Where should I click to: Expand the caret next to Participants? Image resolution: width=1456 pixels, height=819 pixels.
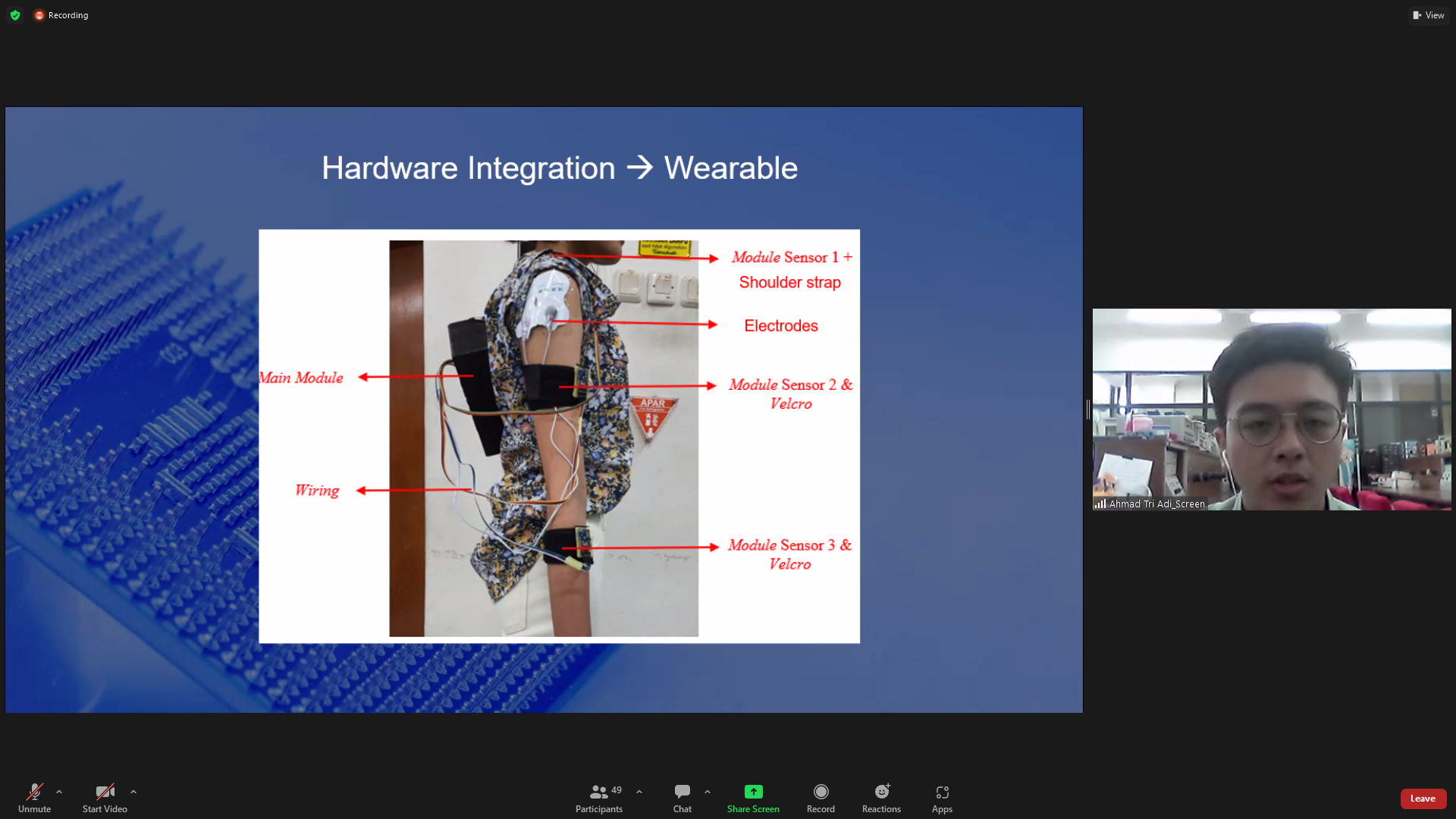(639, 792)
